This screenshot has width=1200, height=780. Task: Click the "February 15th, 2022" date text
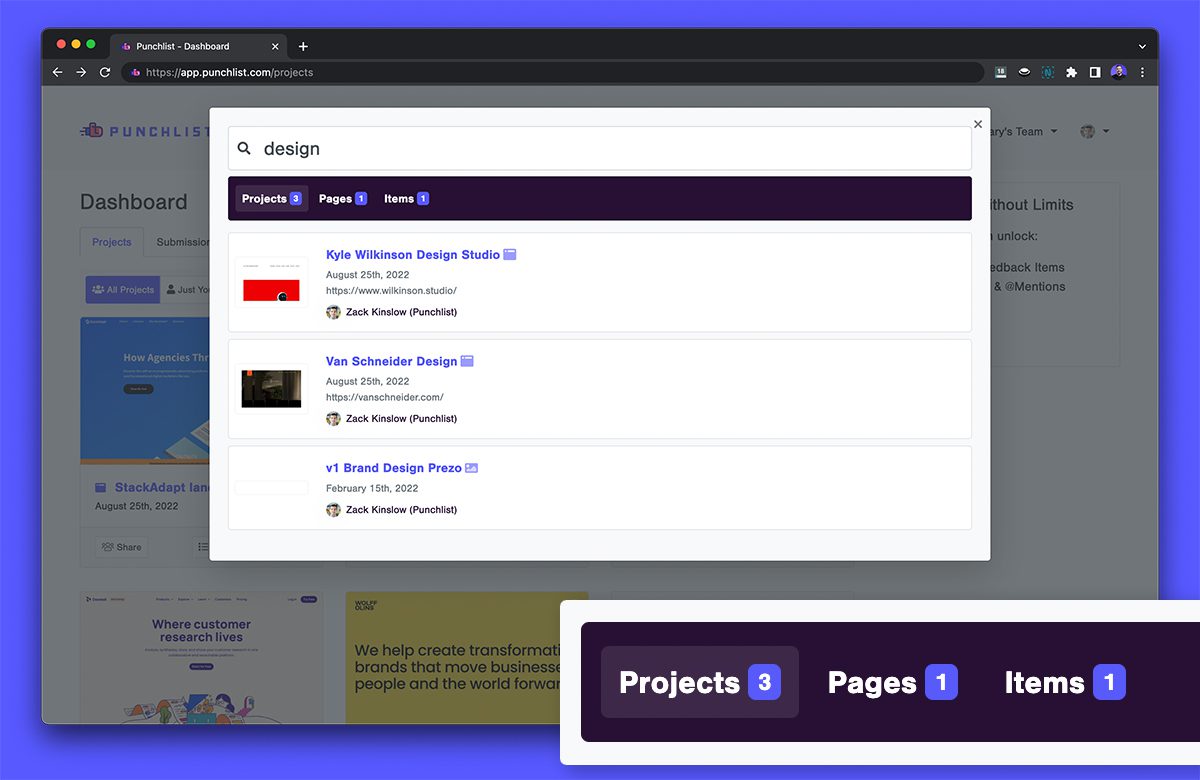[x=372, y=489]
